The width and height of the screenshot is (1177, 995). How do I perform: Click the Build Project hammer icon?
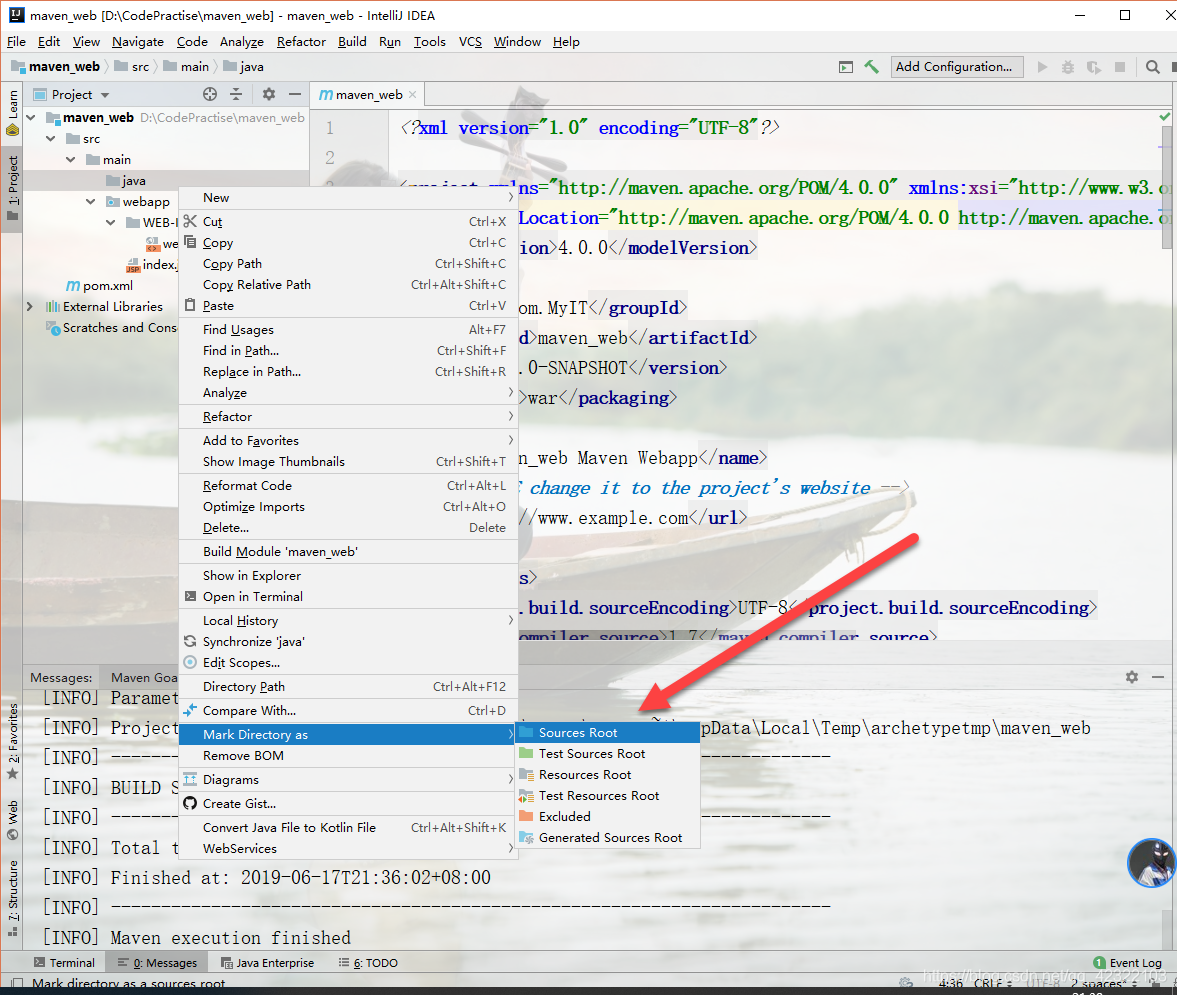pos(871,67)
